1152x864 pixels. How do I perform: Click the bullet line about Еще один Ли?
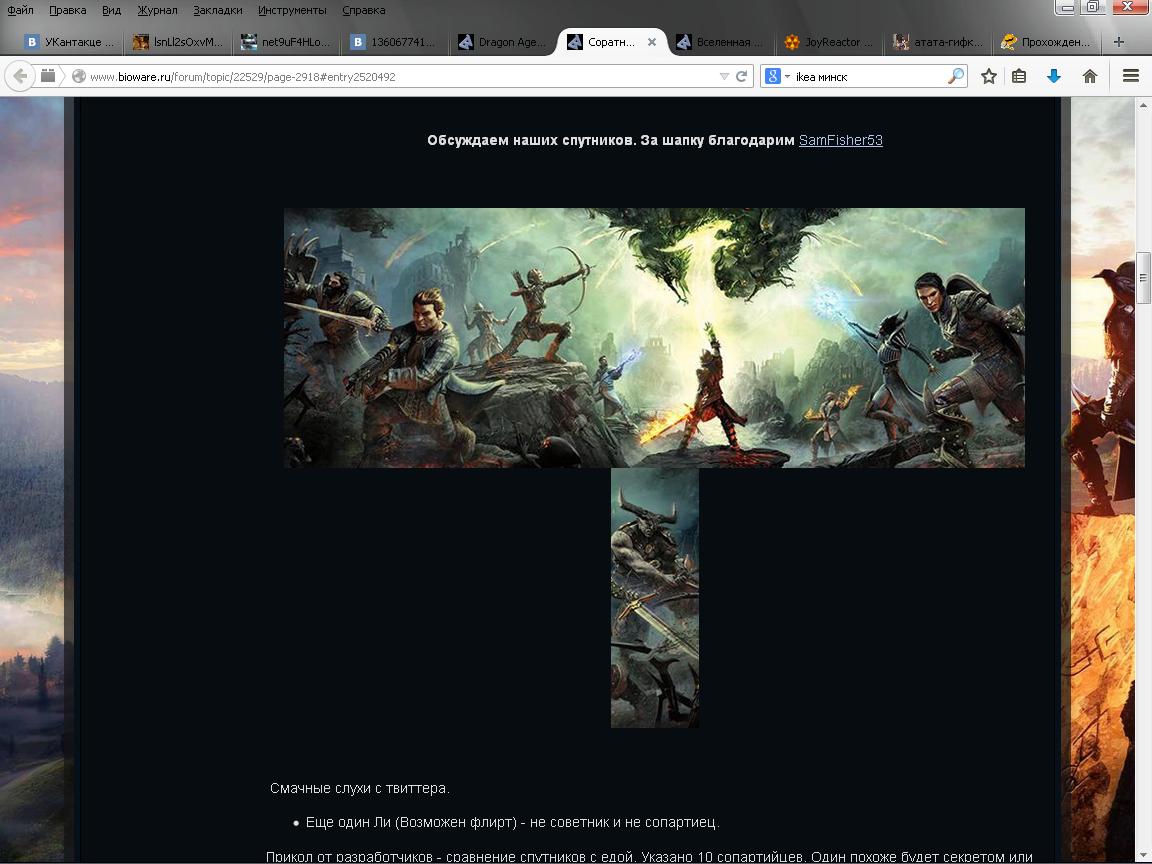[512, 822]
